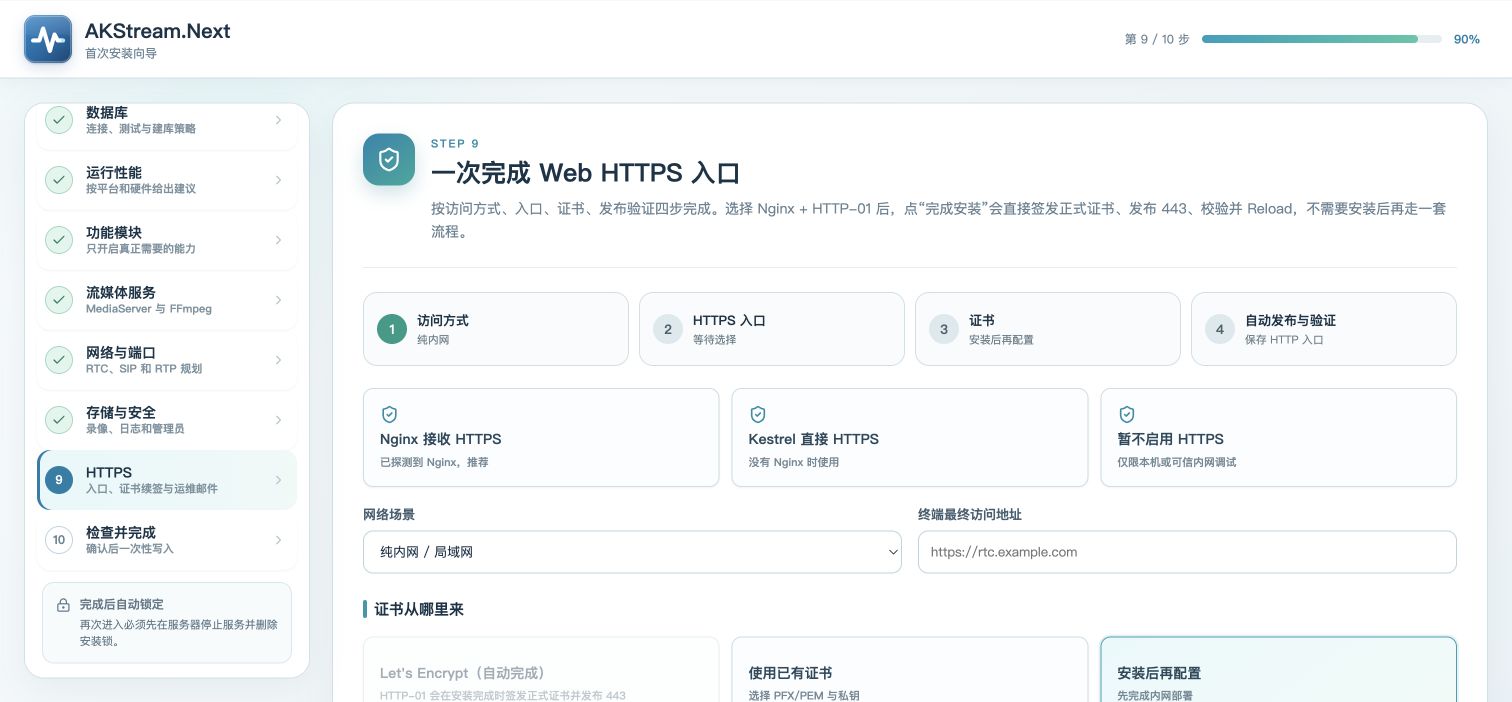Click the install progress bar at 90%
The image size is (1512, 702).
pyautogui.click(x=1321, y=39)
